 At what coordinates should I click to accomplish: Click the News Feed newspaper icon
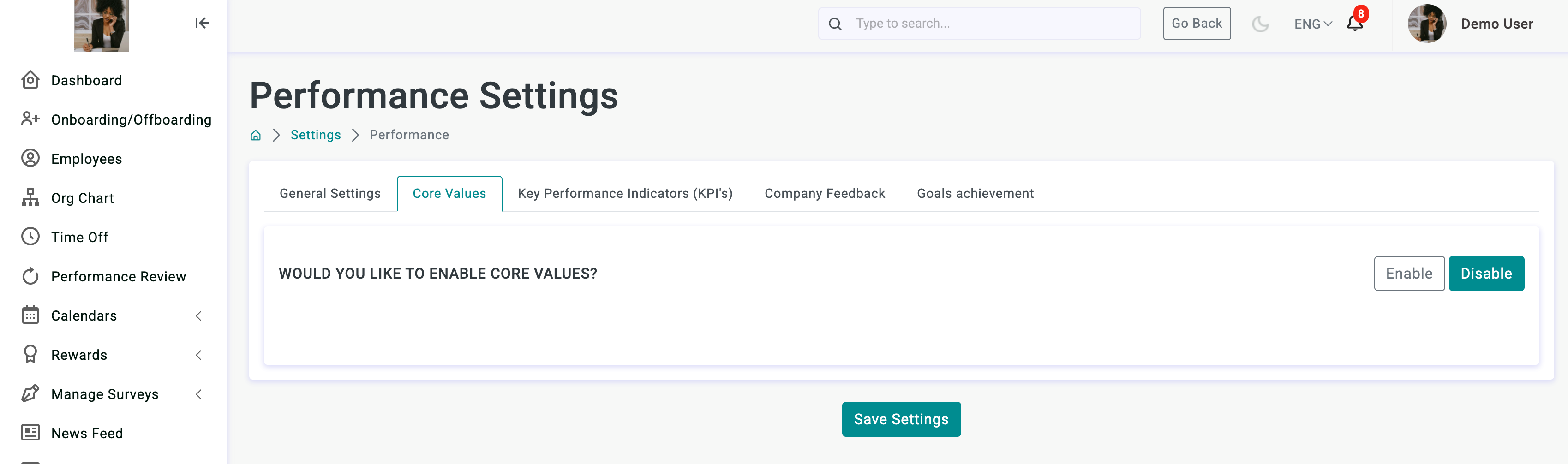pos(30,432)
